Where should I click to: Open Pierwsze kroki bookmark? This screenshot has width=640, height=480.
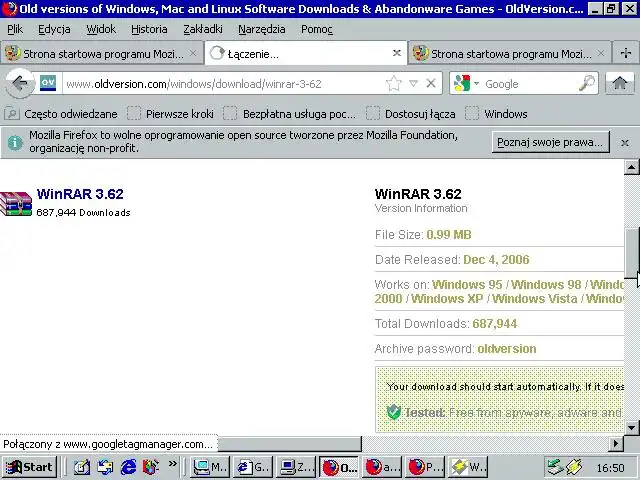pos(171,114)
